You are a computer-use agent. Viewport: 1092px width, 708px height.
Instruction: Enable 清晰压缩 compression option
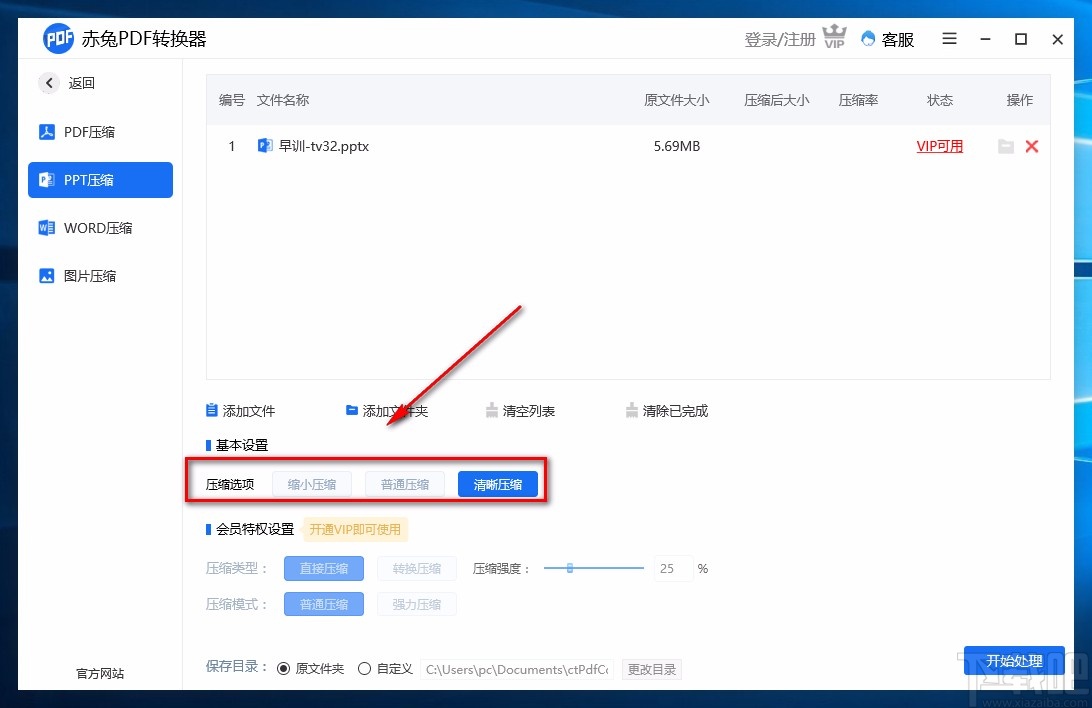[x=497, y=483]
